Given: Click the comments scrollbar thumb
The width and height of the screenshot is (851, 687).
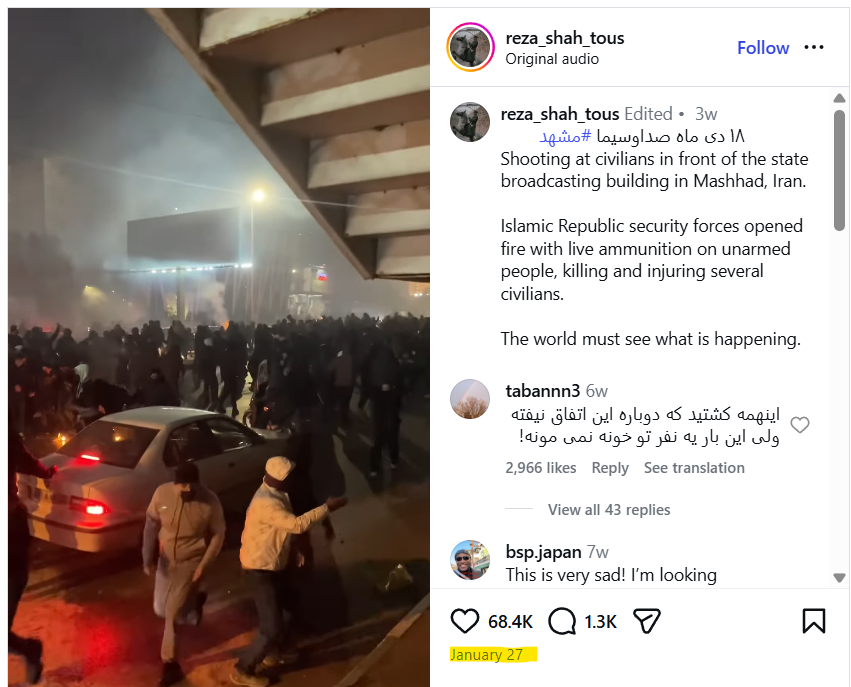Looking at the screenshot, I should pos(839,170).
